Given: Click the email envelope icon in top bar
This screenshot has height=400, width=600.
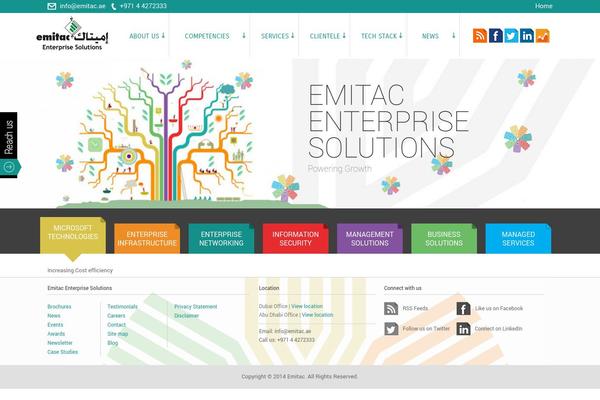Looking at the screenshot, I should (52, 6).
